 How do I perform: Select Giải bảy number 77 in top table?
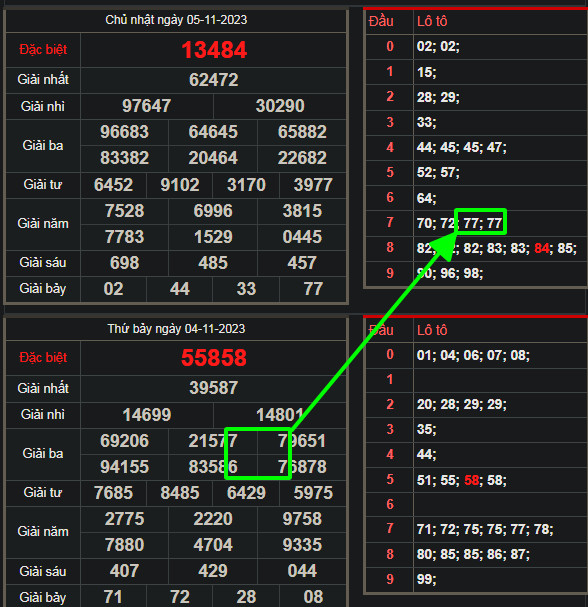click(x=313, y=289)
